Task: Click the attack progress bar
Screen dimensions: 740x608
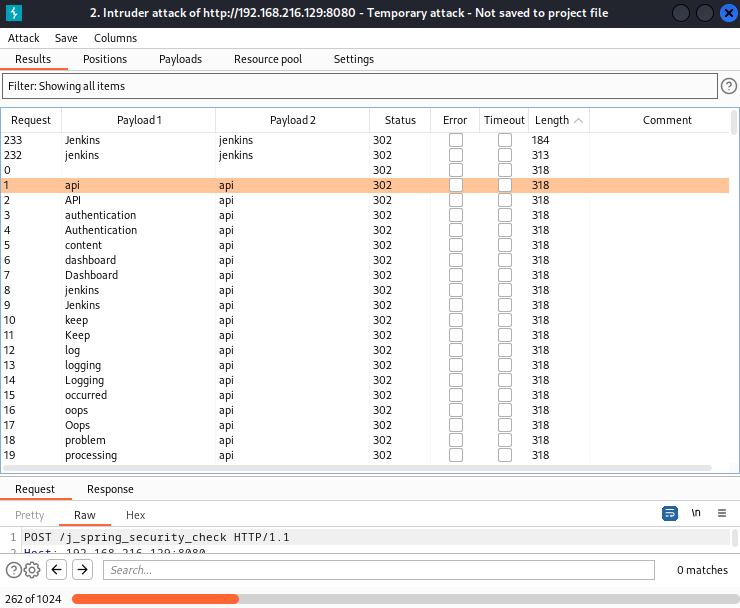Action: 405,599
